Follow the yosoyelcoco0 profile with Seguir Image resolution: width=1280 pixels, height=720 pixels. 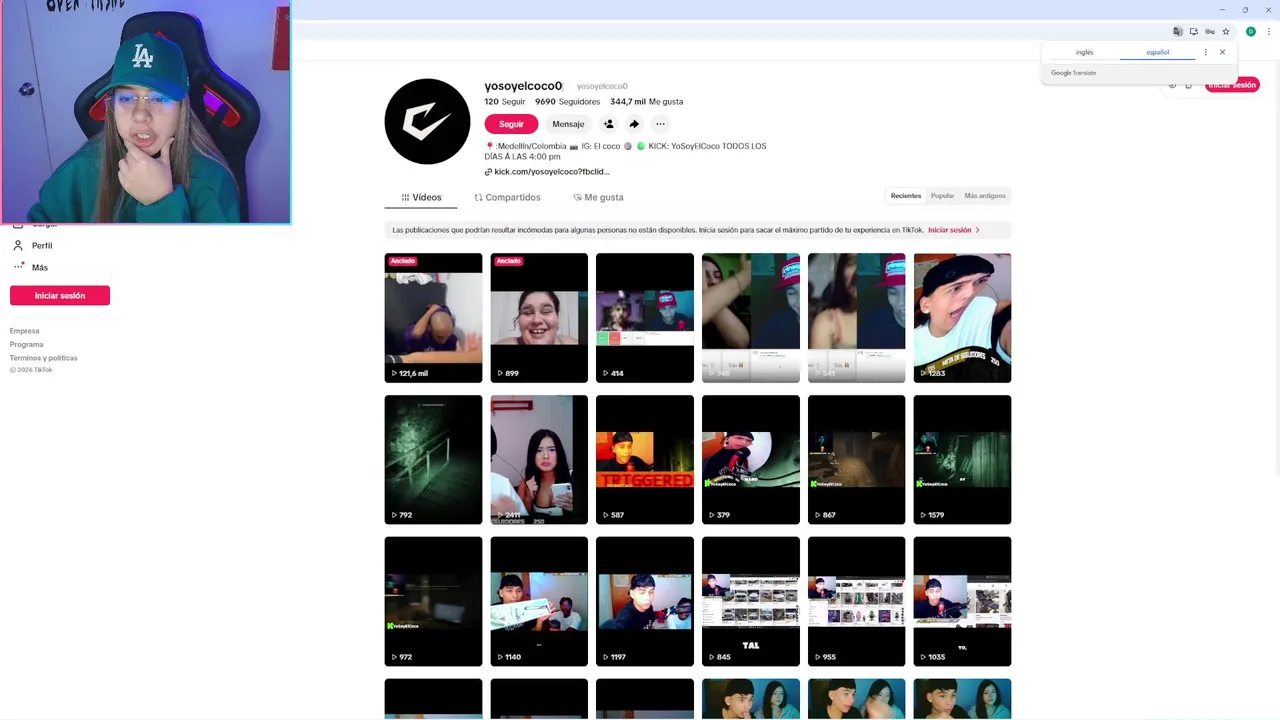511,124
